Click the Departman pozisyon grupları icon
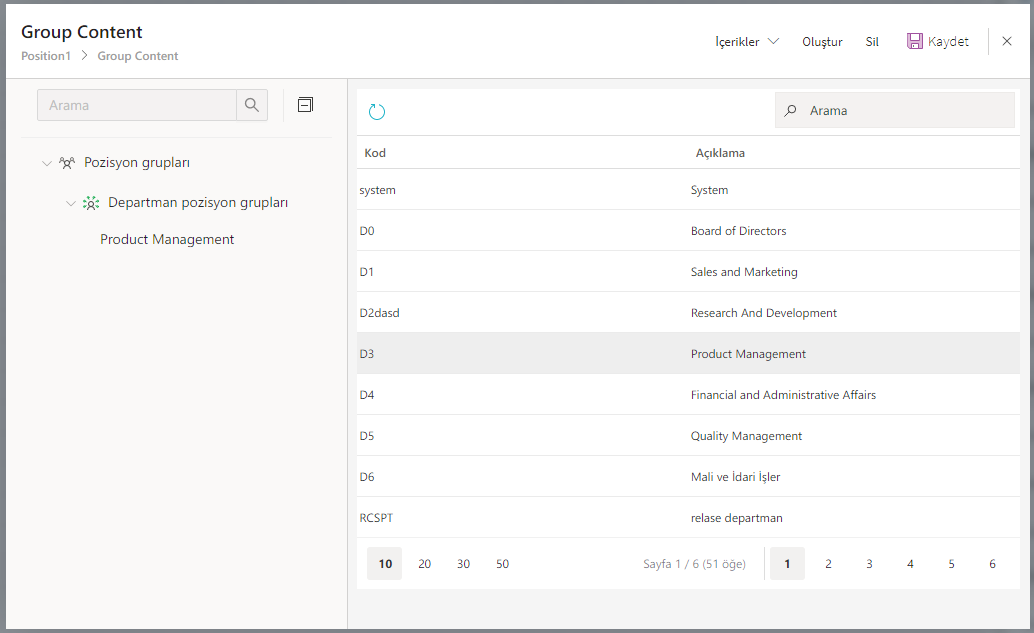Screen dimensions: 1034x633 (x=91, y=203)
